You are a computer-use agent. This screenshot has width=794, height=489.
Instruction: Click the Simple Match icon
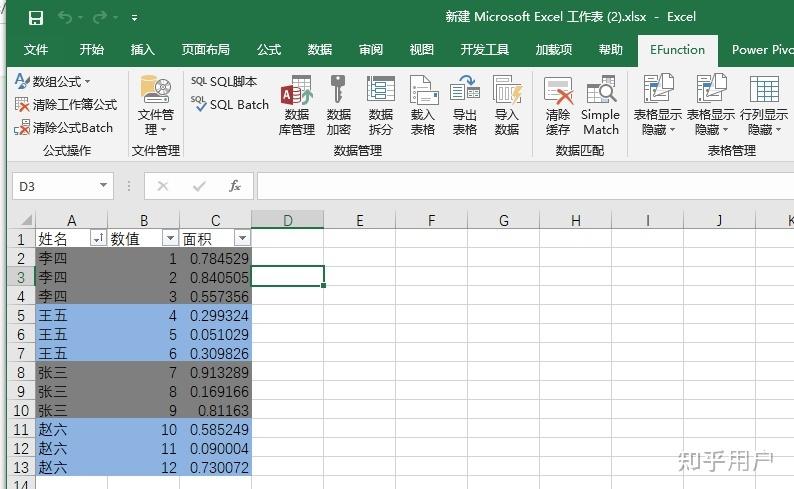click(601, 89)
